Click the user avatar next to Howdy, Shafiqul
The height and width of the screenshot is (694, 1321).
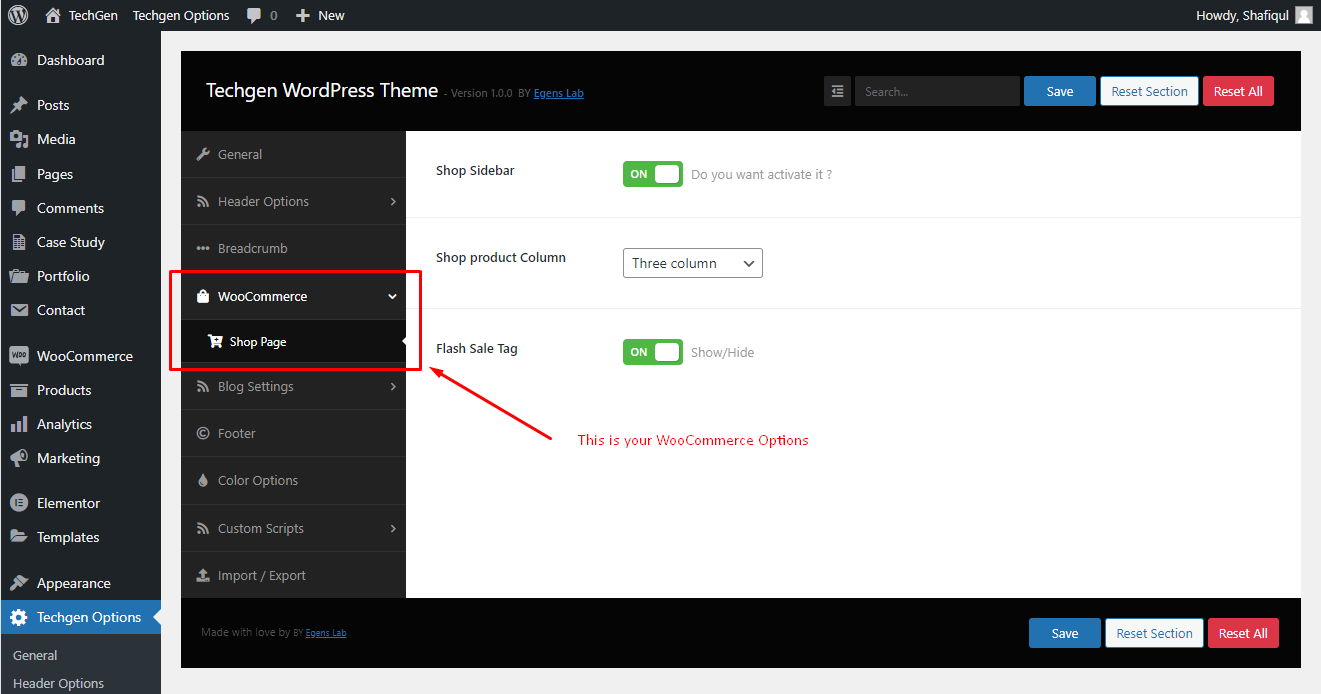(x=1303, y=15)
